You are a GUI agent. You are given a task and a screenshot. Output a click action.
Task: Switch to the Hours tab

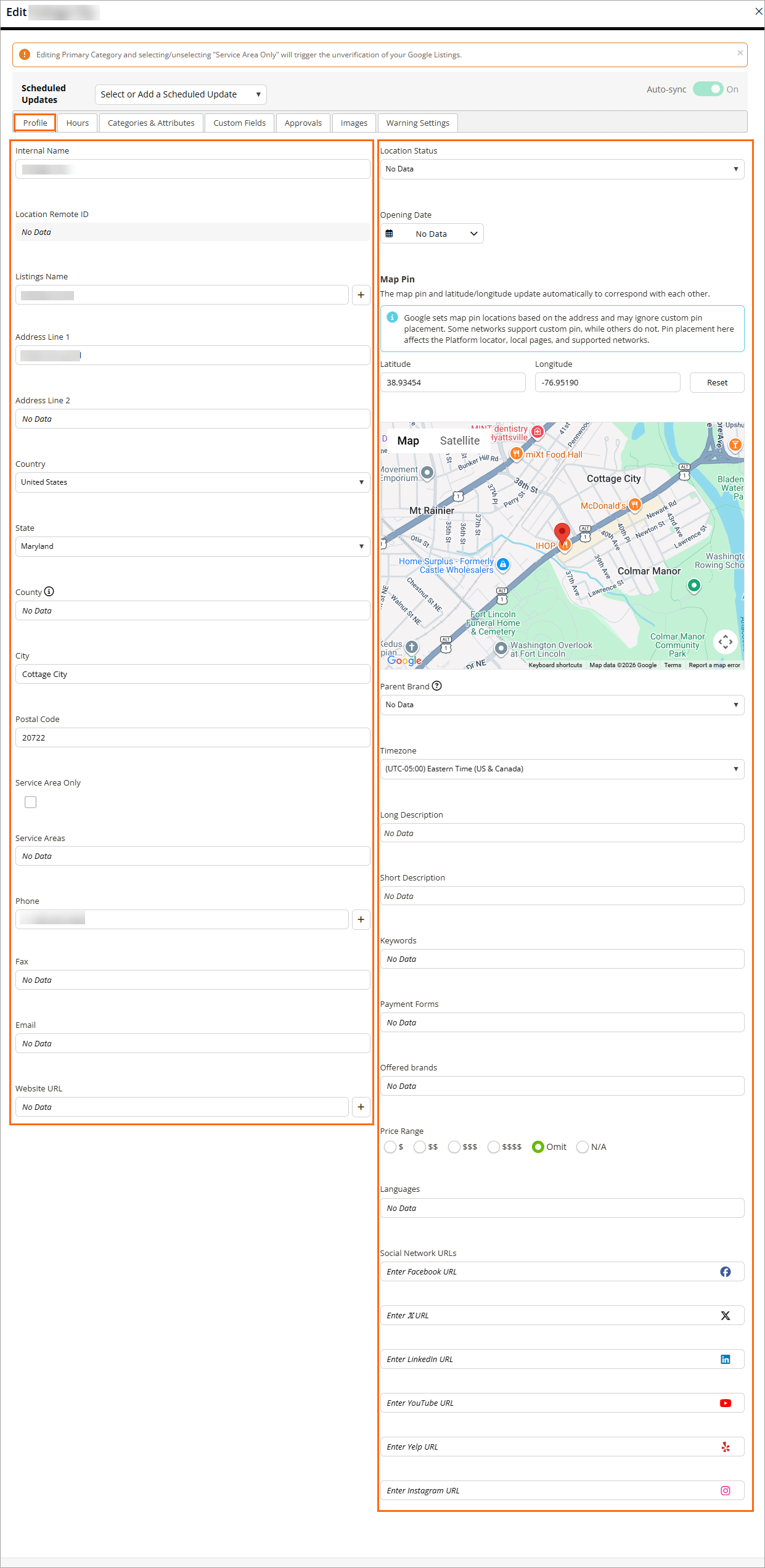(78, 123)
